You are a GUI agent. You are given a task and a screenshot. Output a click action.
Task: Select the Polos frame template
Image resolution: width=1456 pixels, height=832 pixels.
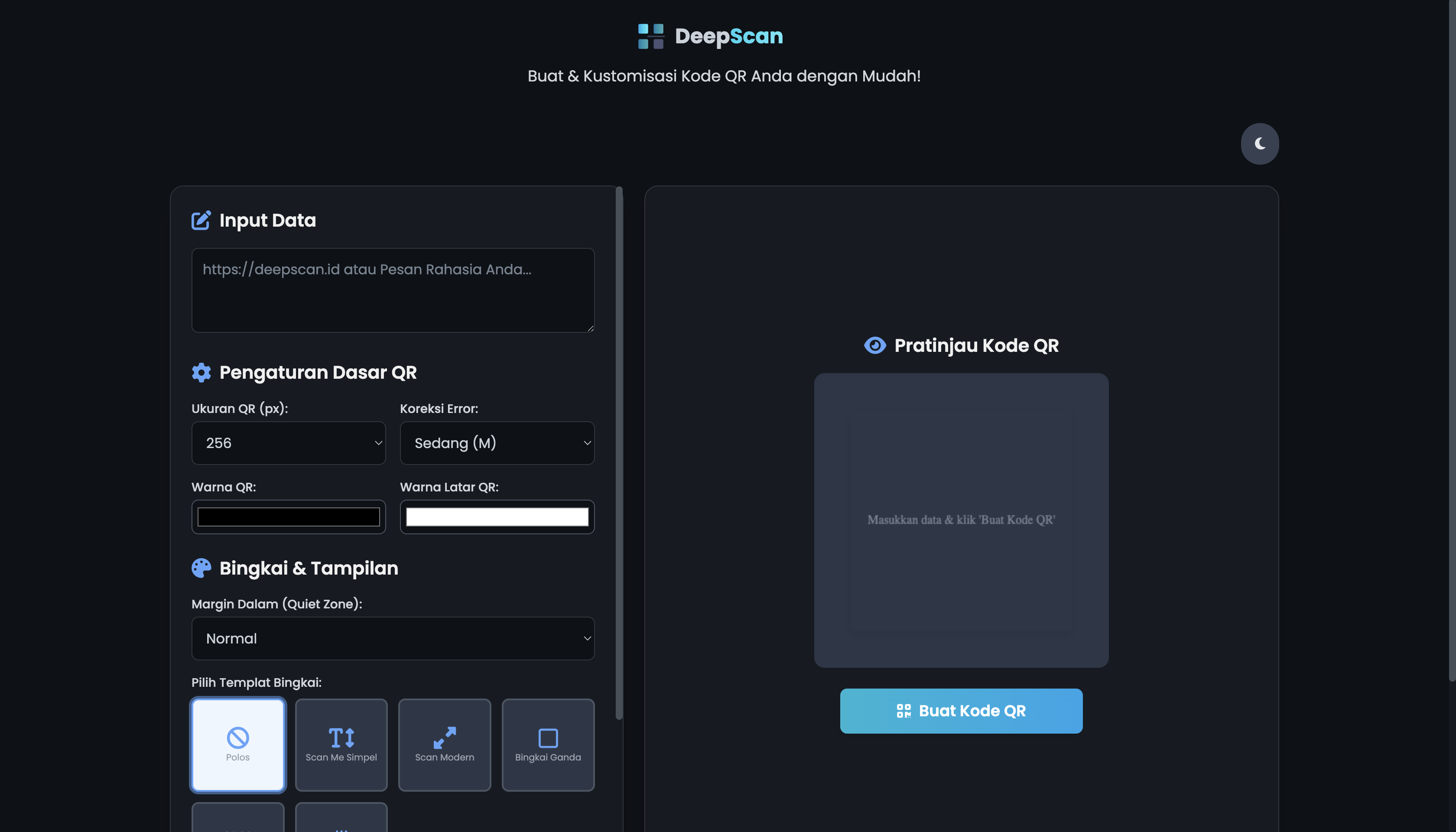click(x=238, y=744)
